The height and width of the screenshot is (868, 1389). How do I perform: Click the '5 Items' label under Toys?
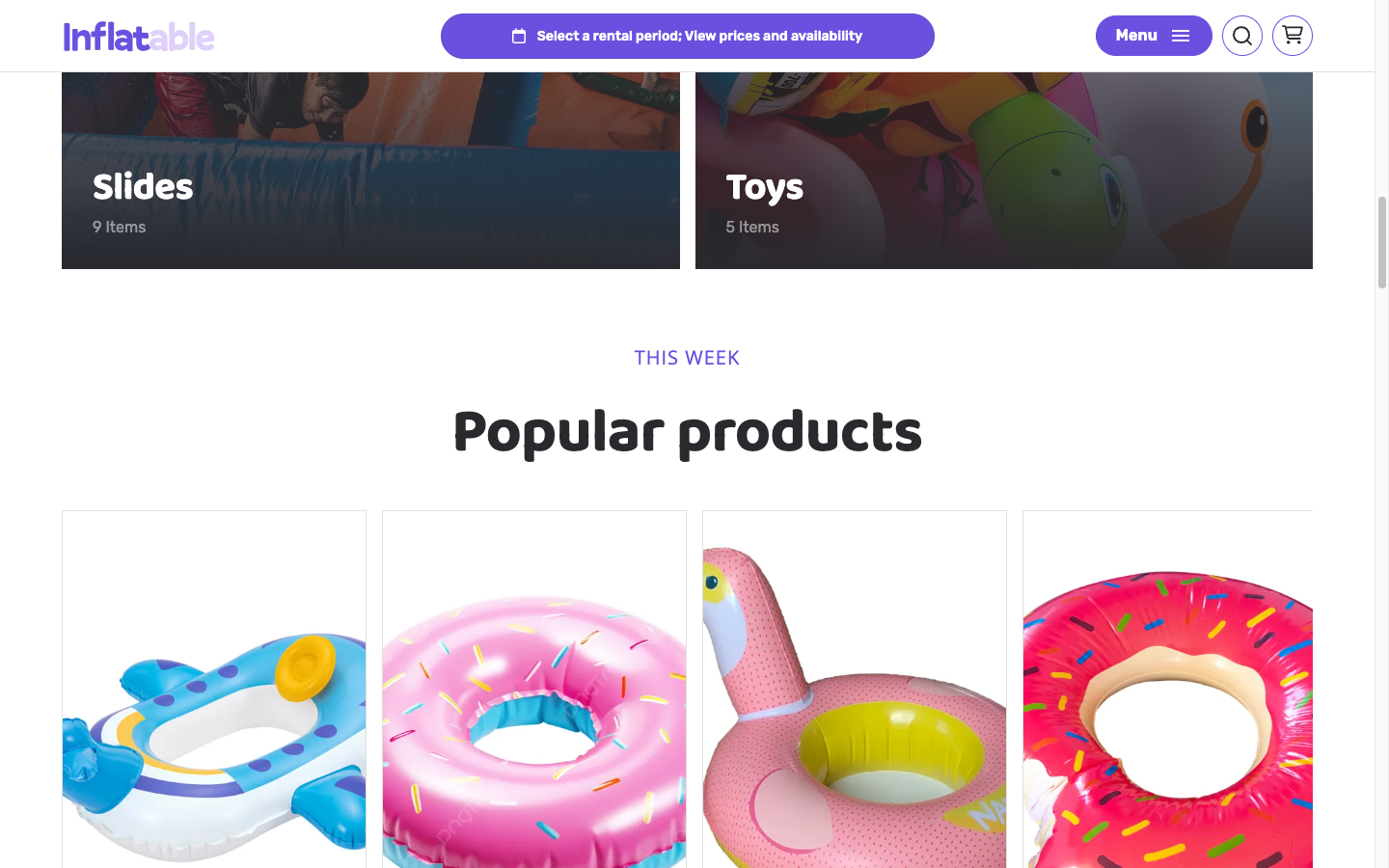tap(752, 228)
